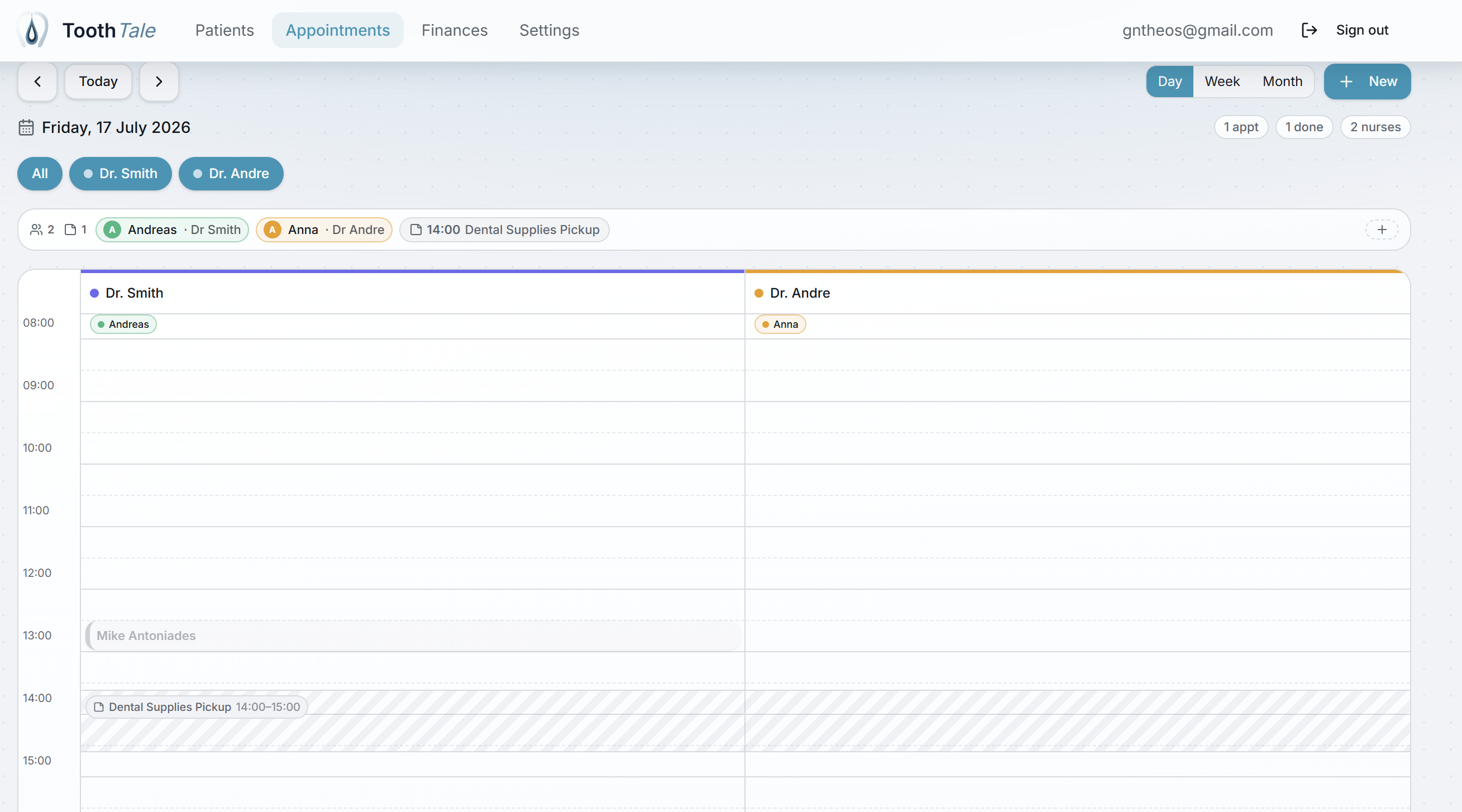Click the notes count icon showing 1

click(70, 229)
